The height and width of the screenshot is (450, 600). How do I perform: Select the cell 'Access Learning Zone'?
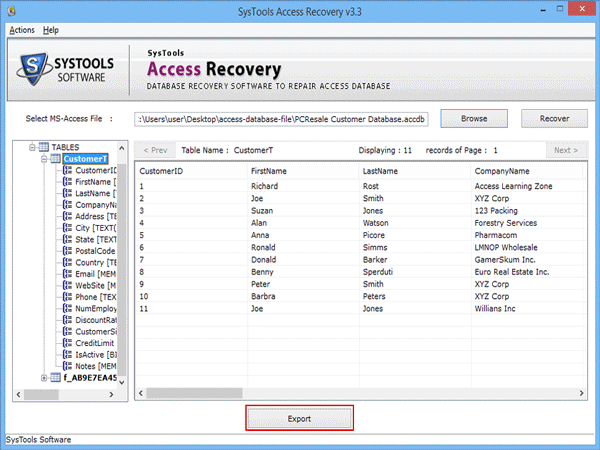pyautogui.click(x=513, y=186)
